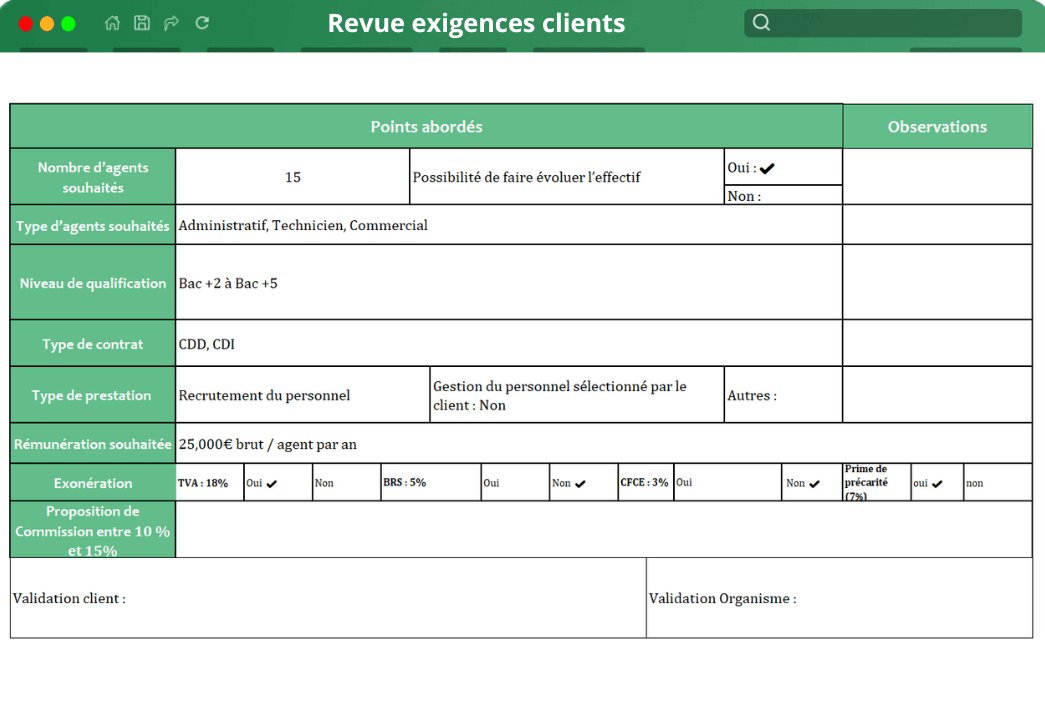
Task: Click the Revue exigences clients title
Action: coord(476,22)
